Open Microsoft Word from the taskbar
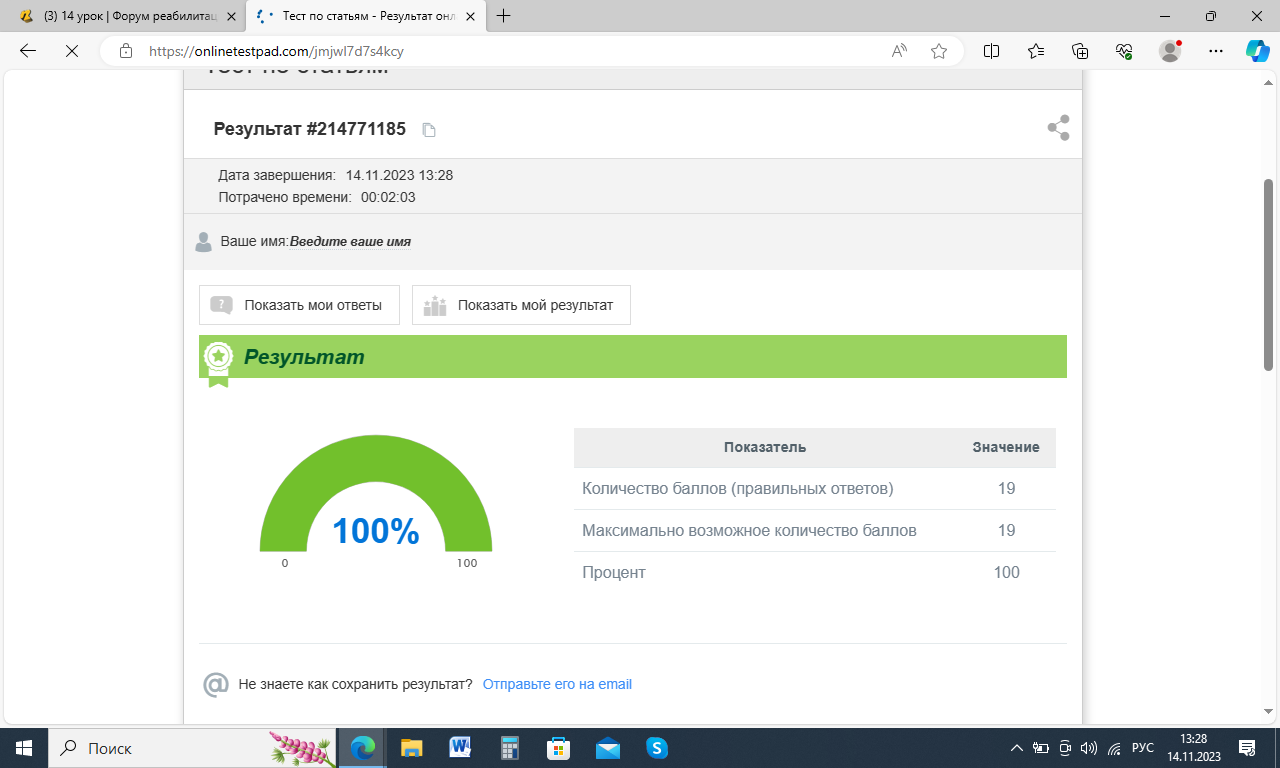This screenshot has height=768, width=1280. (x=461, y=748)
